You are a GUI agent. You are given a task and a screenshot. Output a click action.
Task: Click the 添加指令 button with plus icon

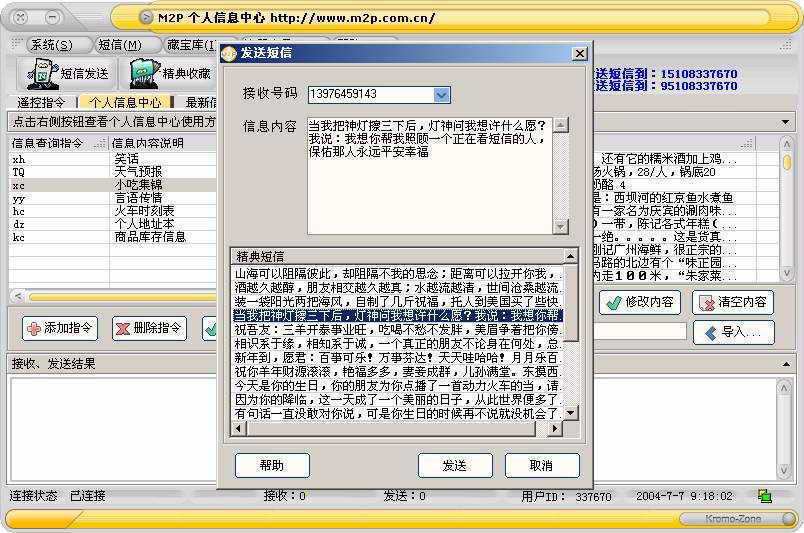(x=59, y=328)
